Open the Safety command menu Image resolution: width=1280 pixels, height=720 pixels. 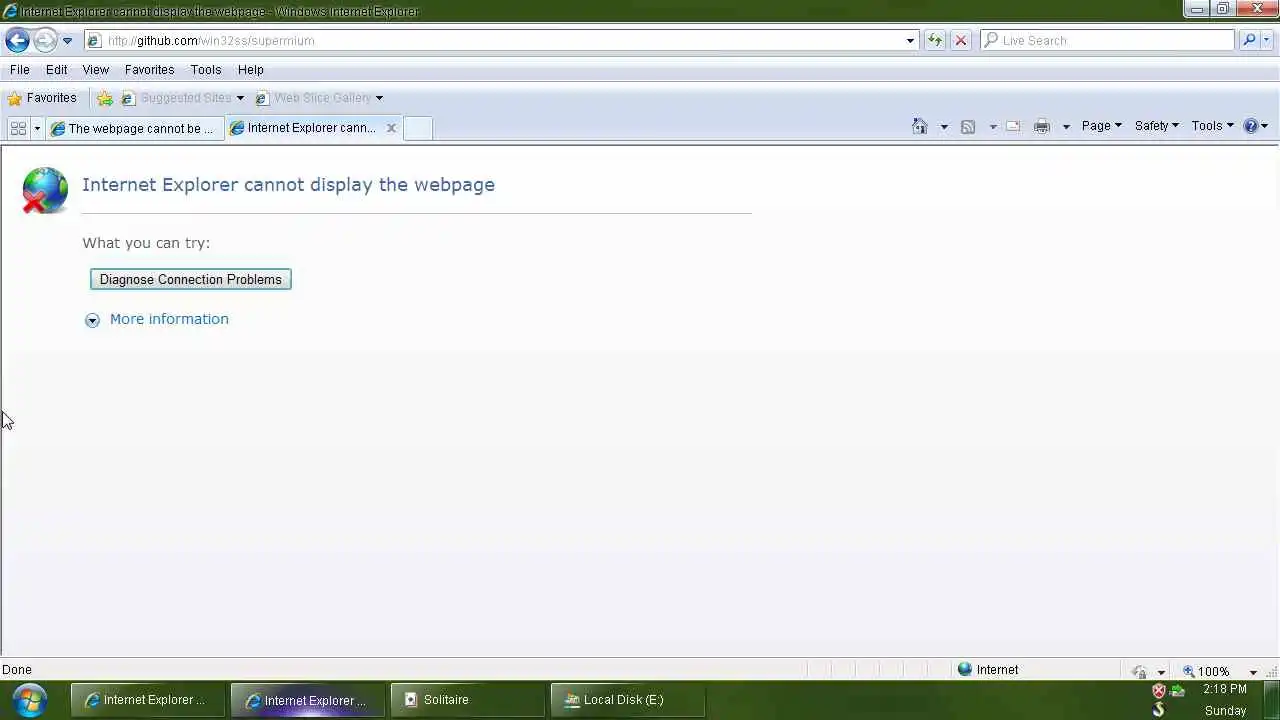pyautogui.click(x=1156, y=126)
